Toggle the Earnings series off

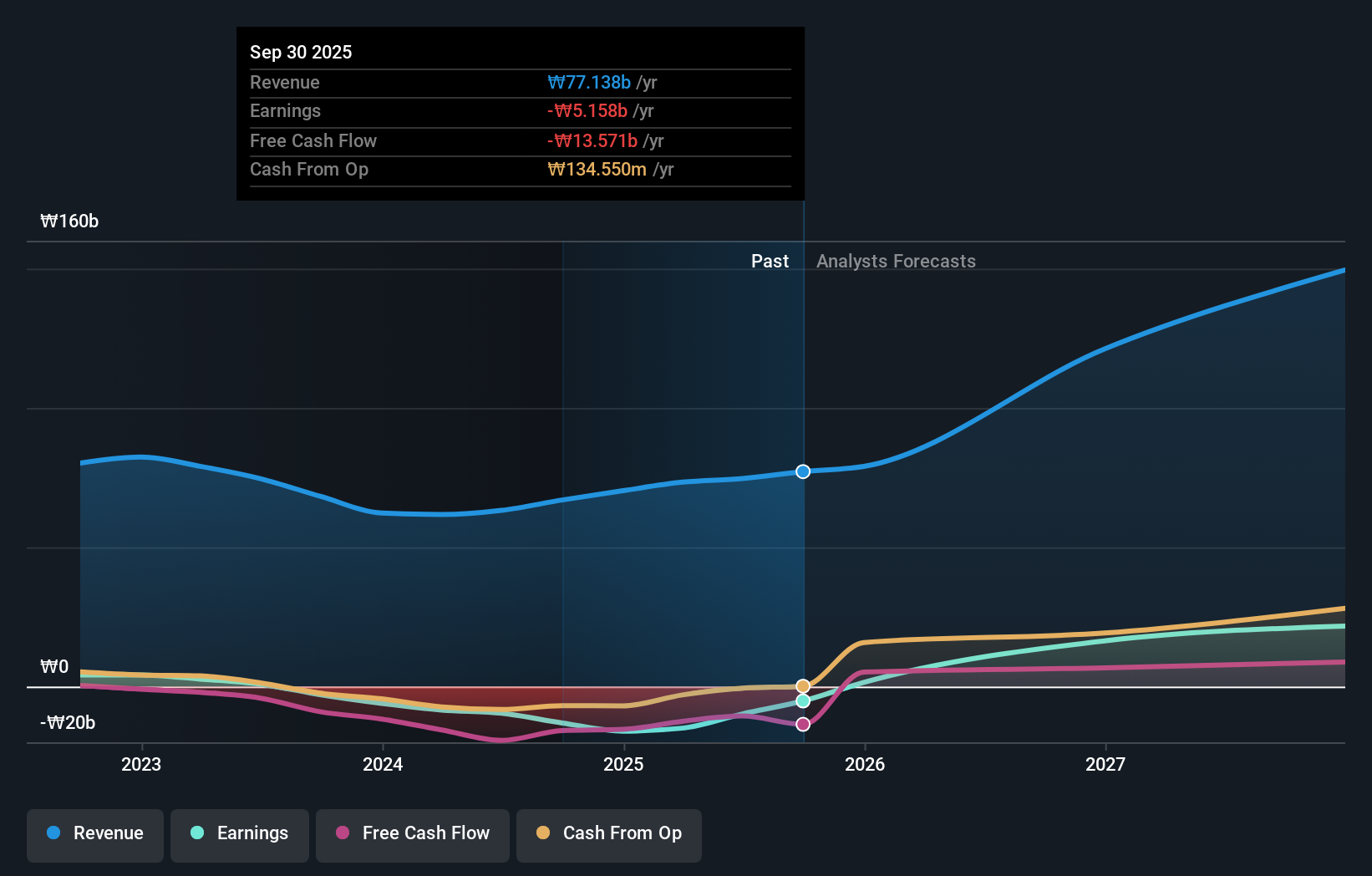239,833
